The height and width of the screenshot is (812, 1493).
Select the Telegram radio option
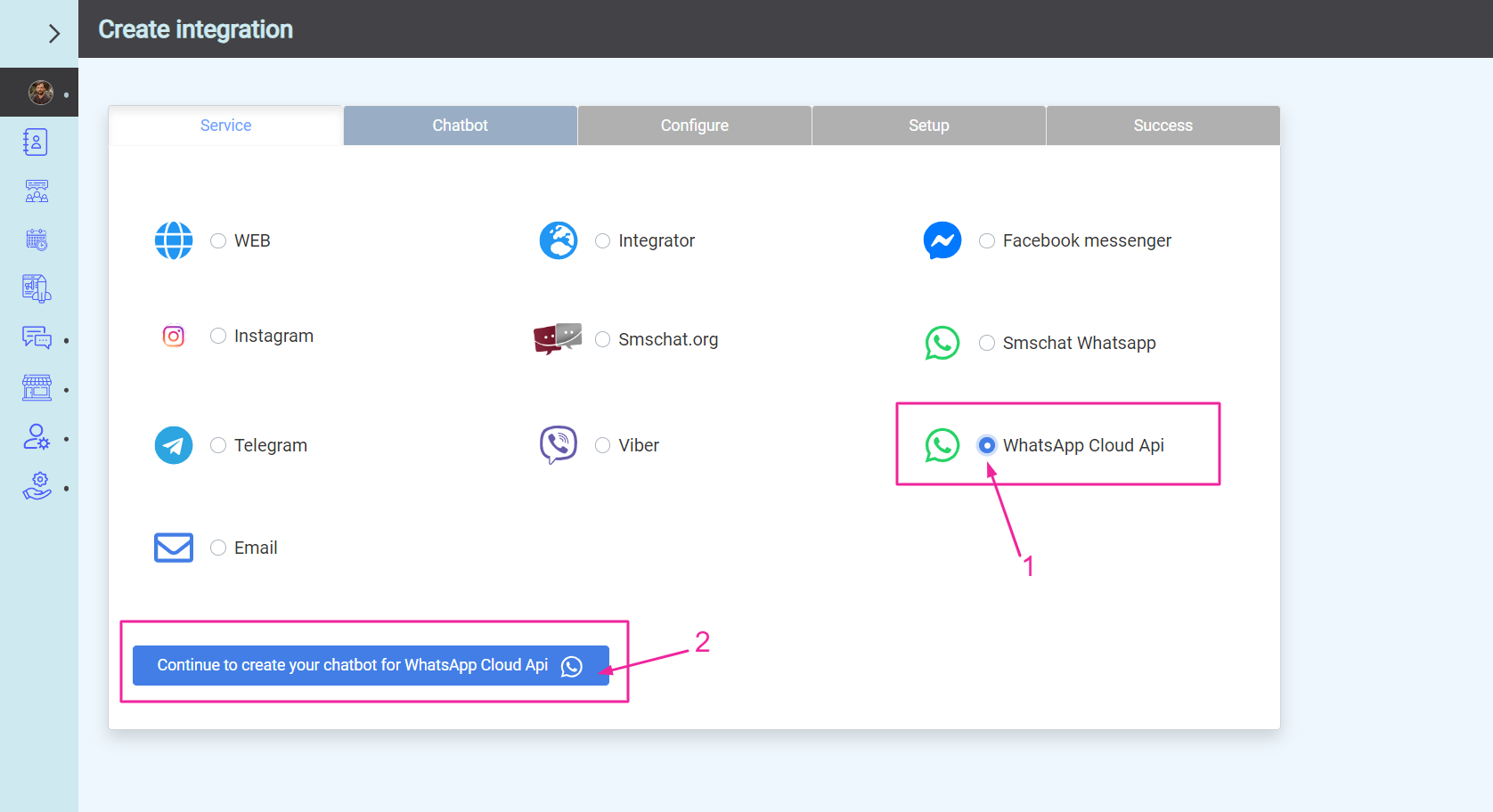218,445
